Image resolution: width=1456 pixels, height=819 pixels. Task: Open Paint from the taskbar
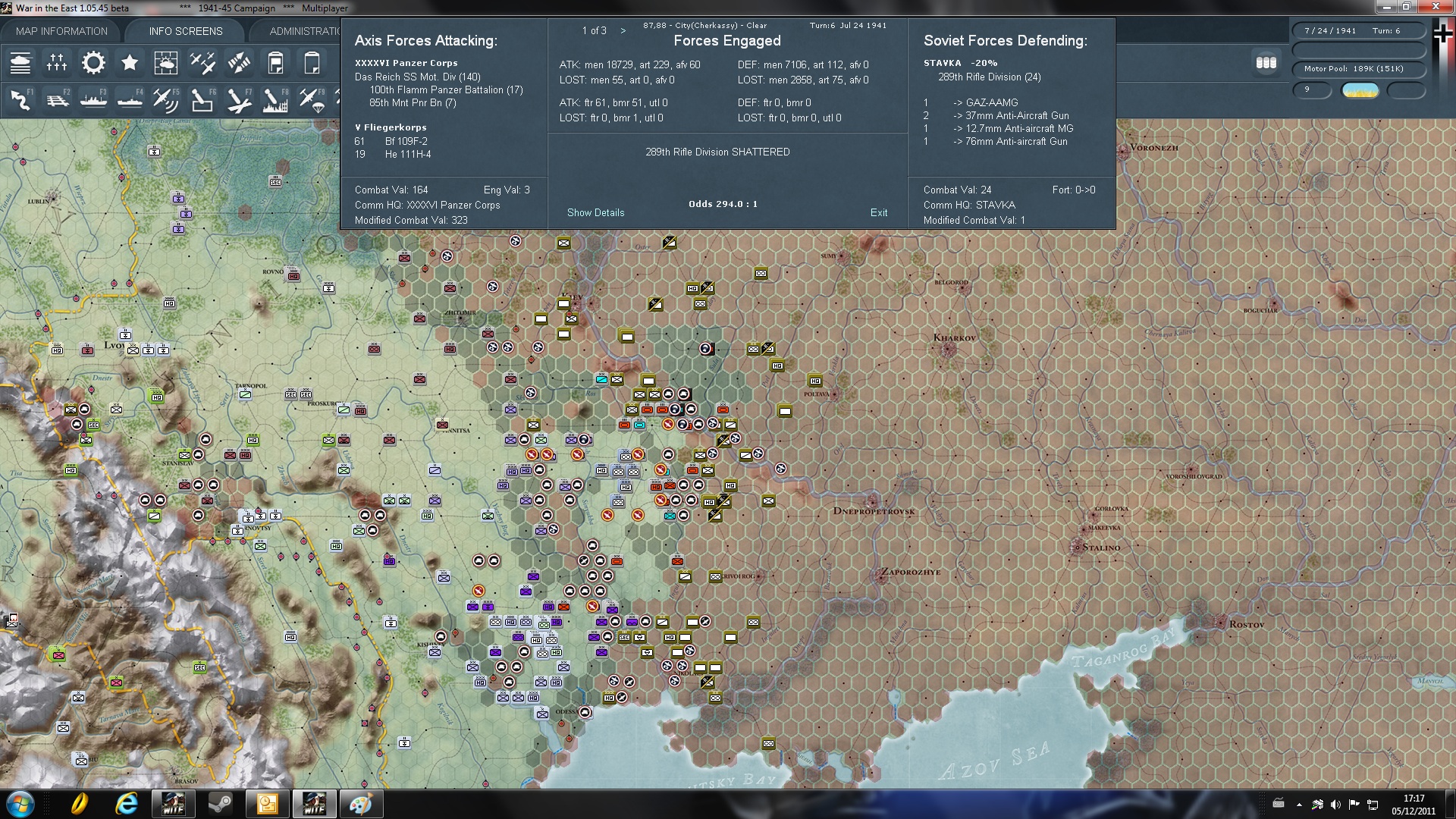pyautogui.click(x=361, y=804)
